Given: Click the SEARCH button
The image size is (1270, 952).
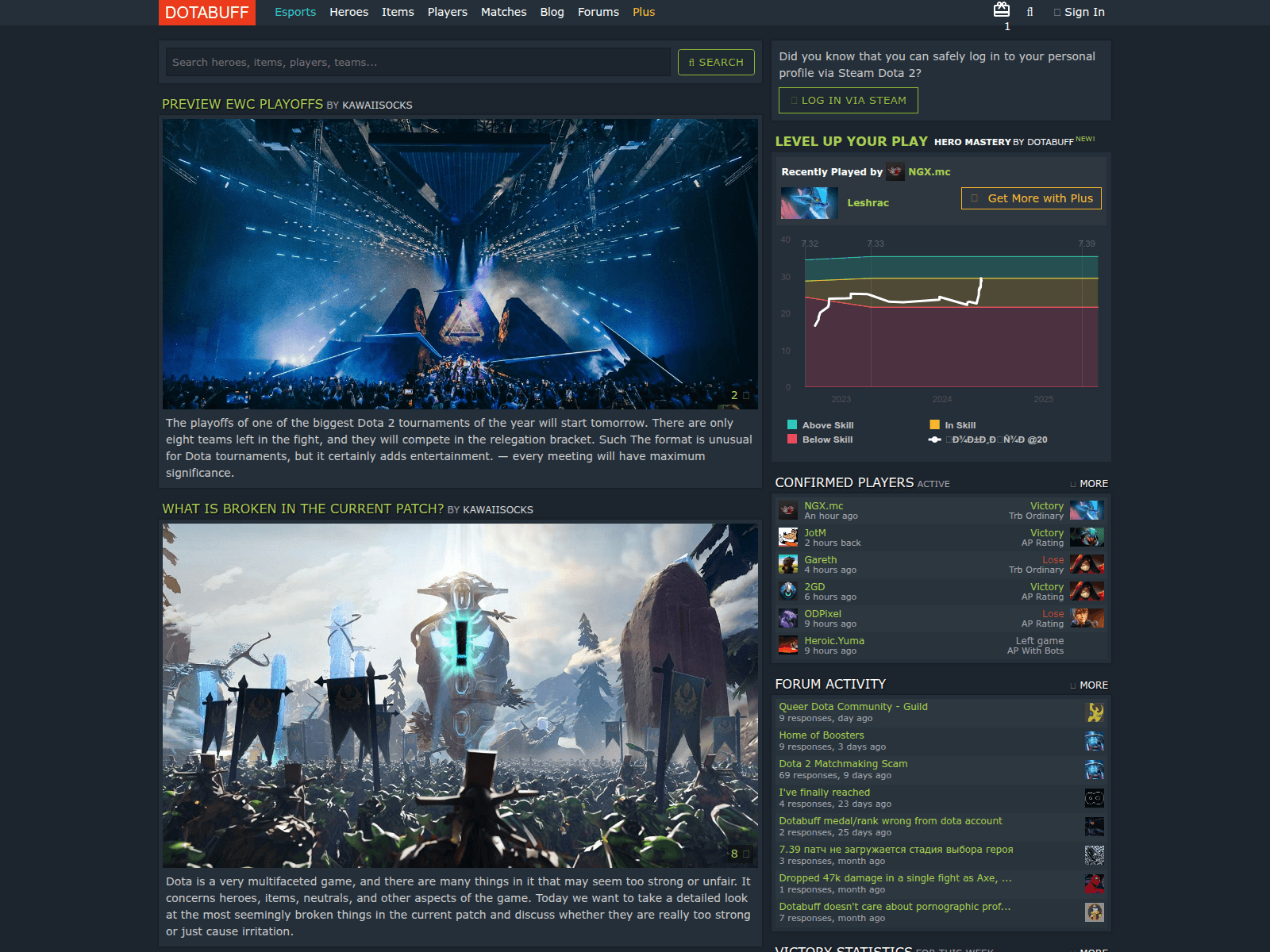Looking at the screenshot, I should pos(716,62).
